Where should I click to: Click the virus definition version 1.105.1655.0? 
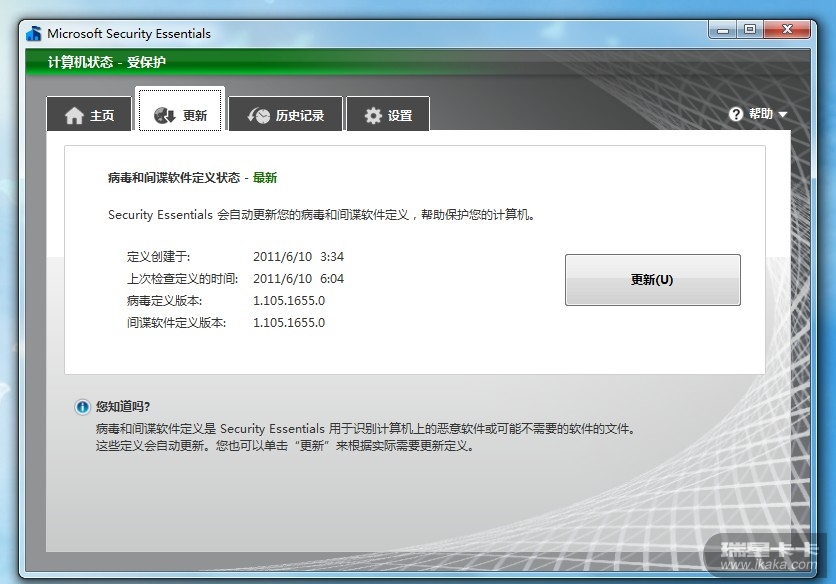[x=288, y=300]
